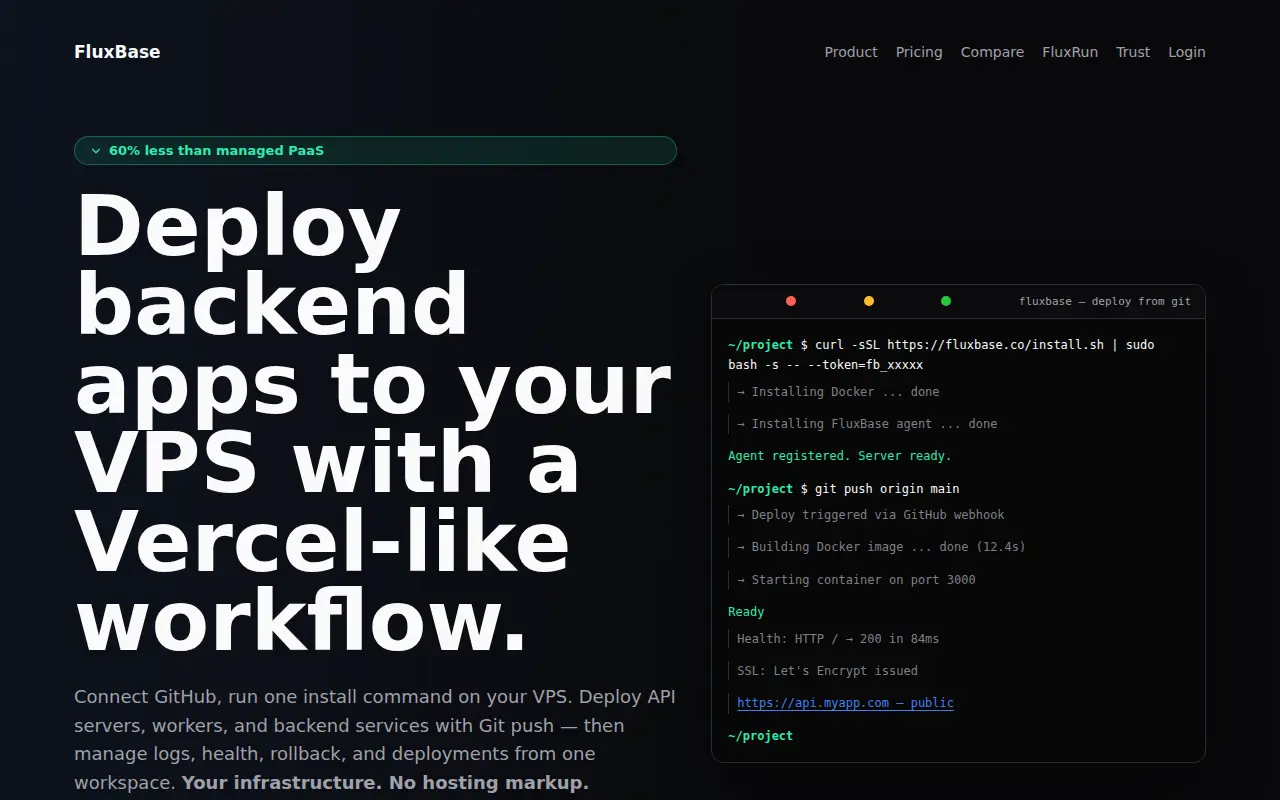Click the green 'Ready' status text
The width and height of the screenshot is (1280, 800).
[746, 612]
